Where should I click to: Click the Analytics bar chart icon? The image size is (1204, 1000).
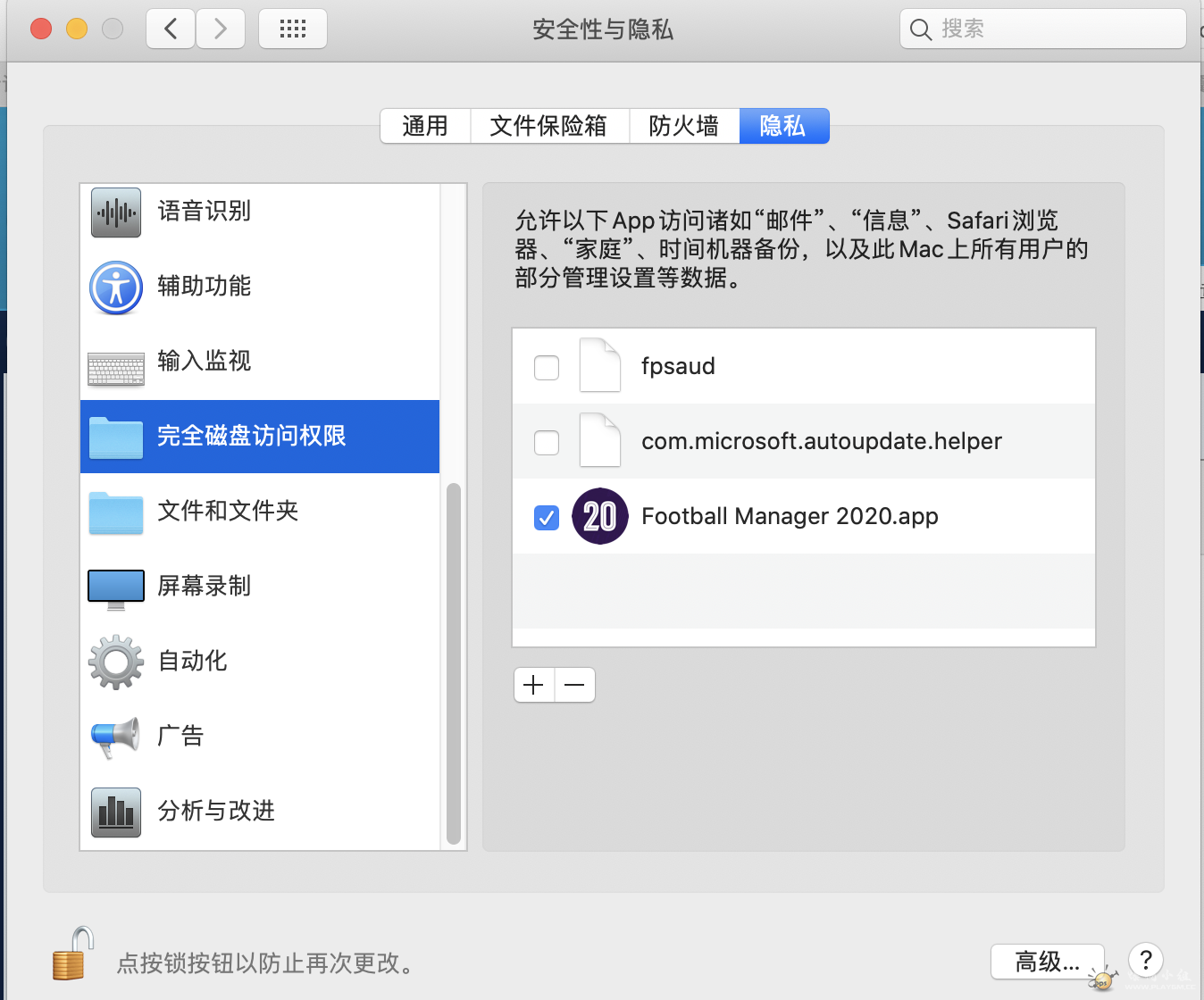click(x=116, y=812)
